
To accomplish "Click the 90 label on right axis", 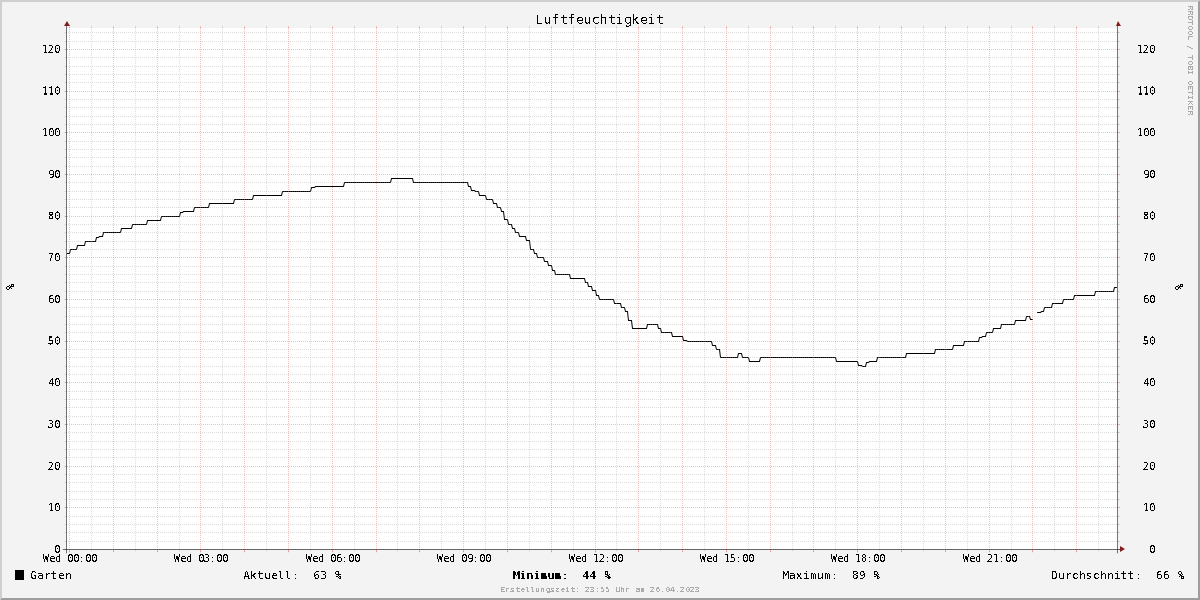I will coord(1150,174).
